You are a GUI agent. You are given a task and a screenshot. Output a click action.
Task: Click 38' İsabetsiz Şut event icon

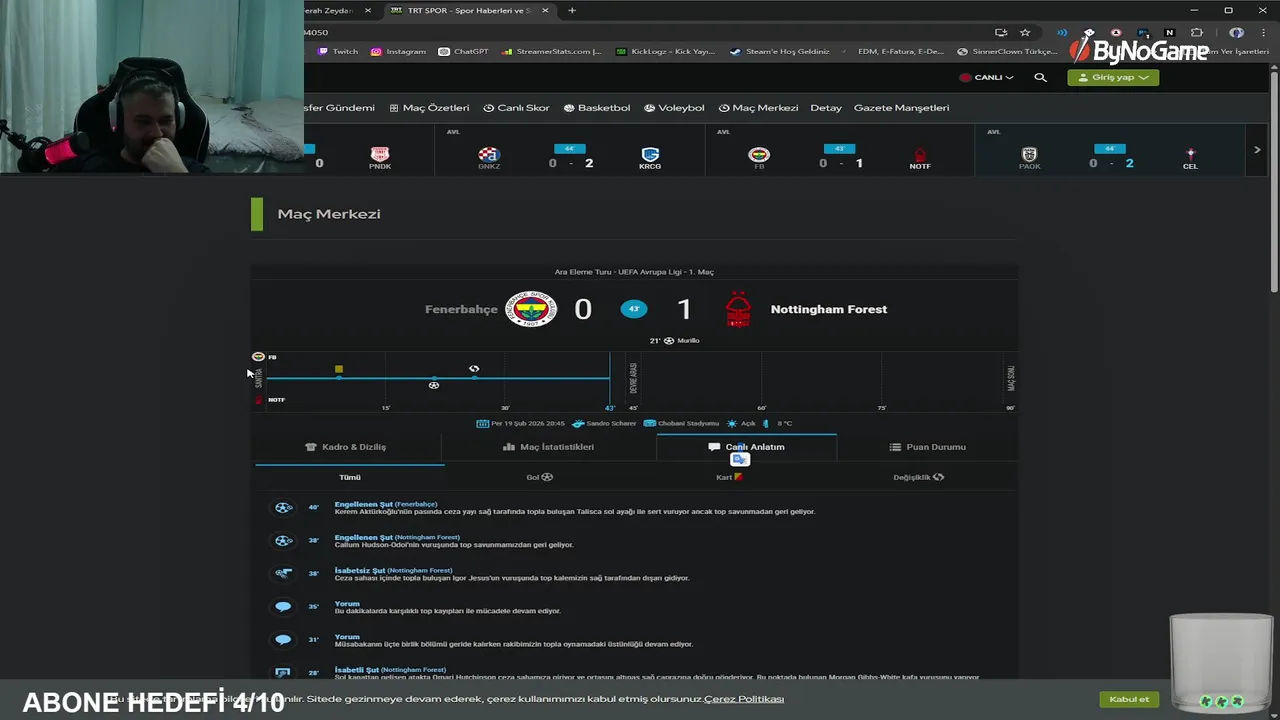[284, 574]
